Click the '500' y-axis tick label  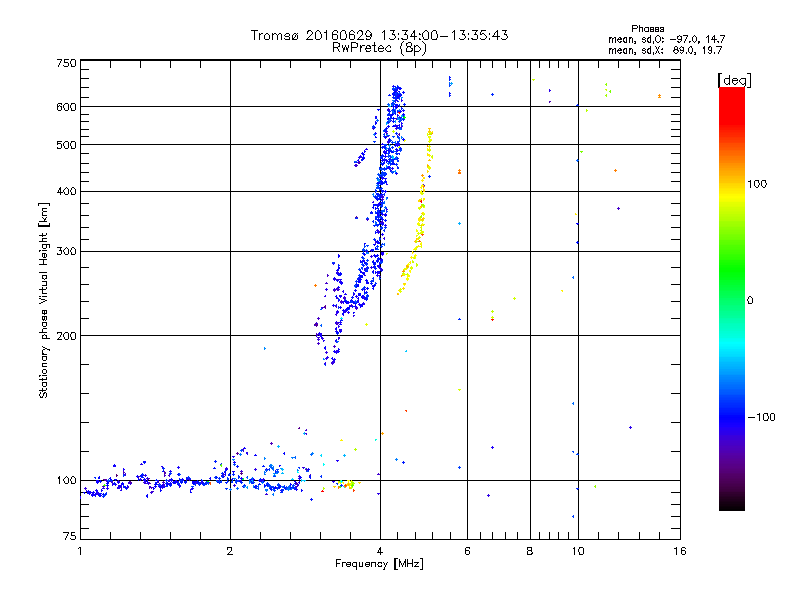point(66,145)
